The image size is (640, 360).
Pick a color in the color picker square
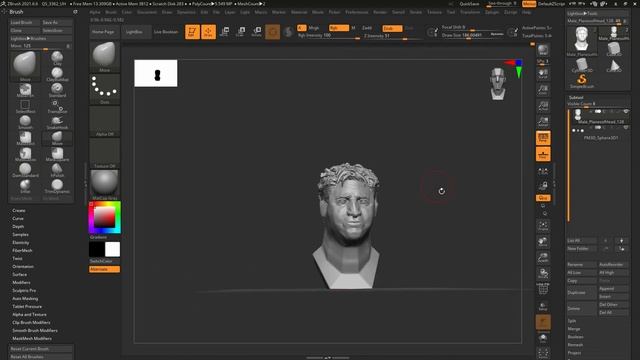tap(104, 218)
